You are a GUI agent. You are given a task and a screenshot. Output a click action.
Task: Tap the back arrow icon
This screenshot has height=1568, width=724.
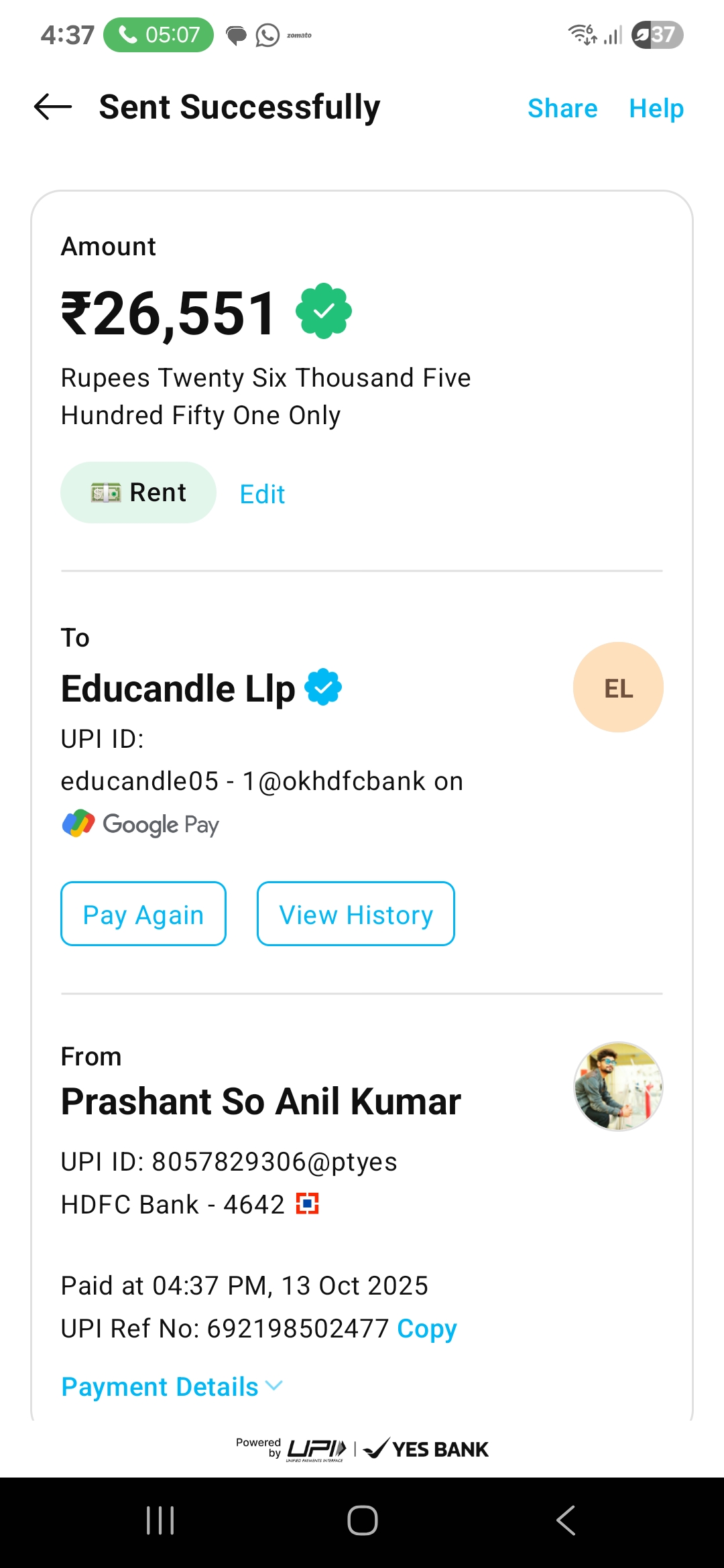coord(53,107)
